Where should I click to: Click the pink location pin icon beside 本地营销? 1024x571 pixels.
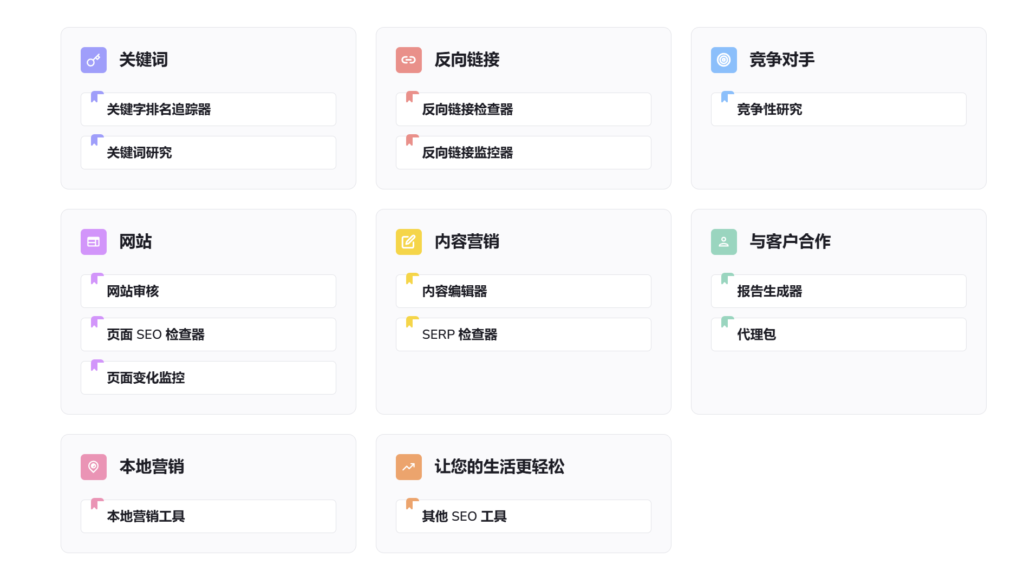click(x=93, y=467)
